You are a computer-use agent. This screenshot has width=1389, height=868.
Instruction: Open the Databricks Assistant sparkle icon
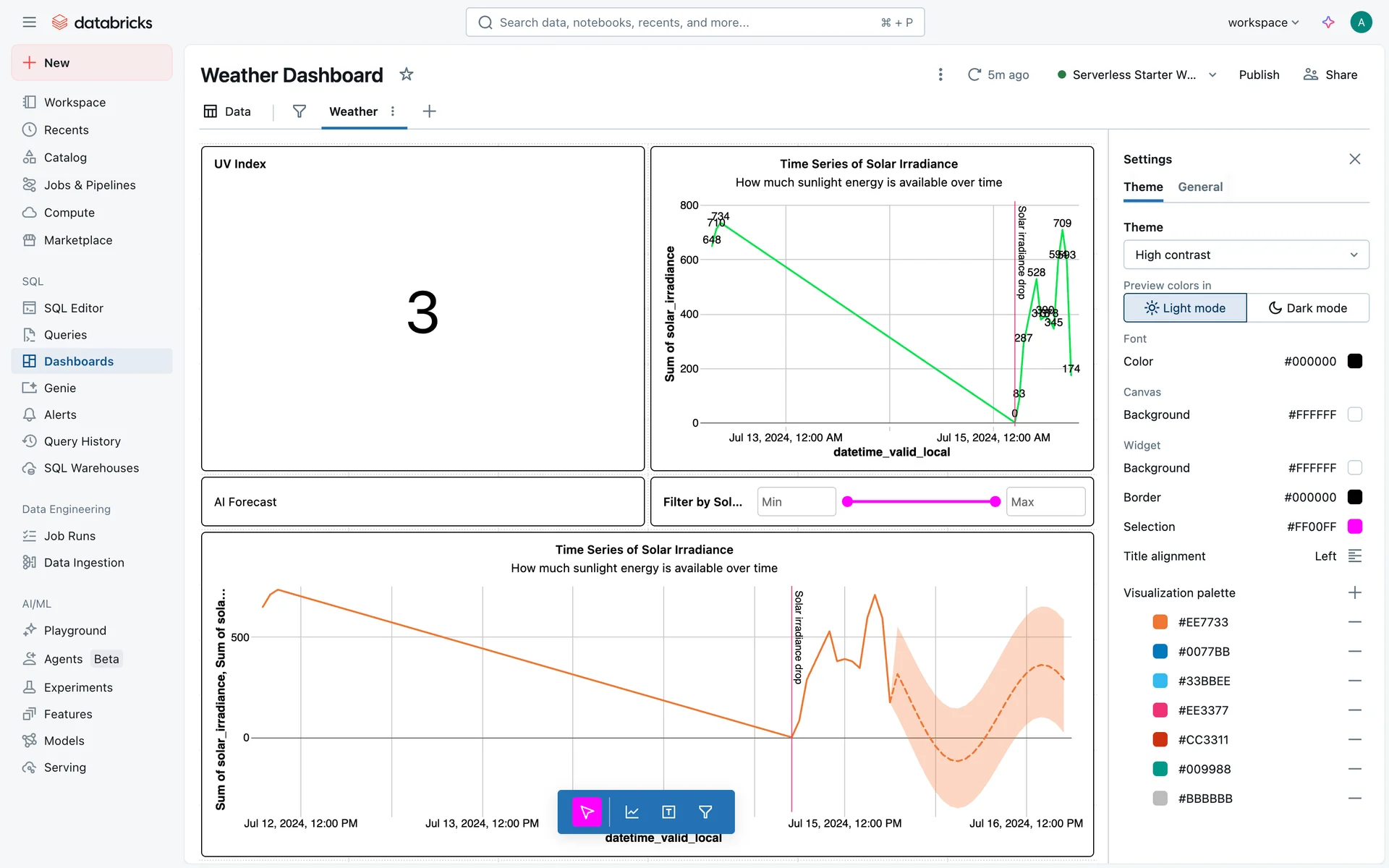pyautogui.click(x=1328, y=22)
